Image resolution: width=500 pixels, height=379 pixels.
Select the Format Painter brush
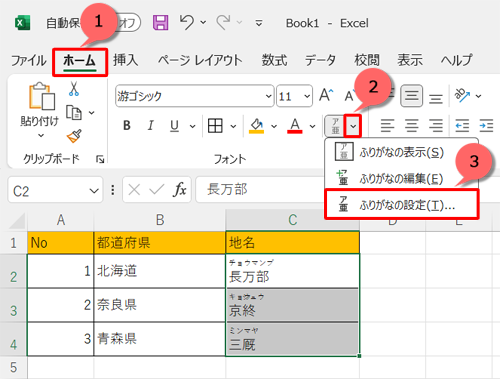coord(74,136)
